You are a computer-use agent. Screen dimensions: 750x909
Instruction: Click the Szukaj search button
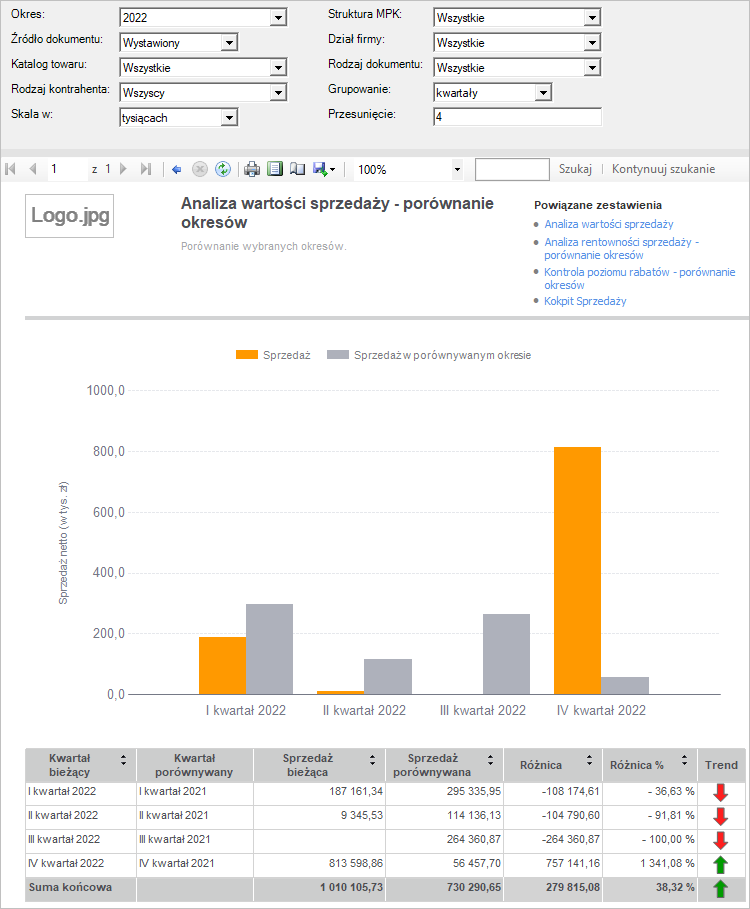click(575, 169)
